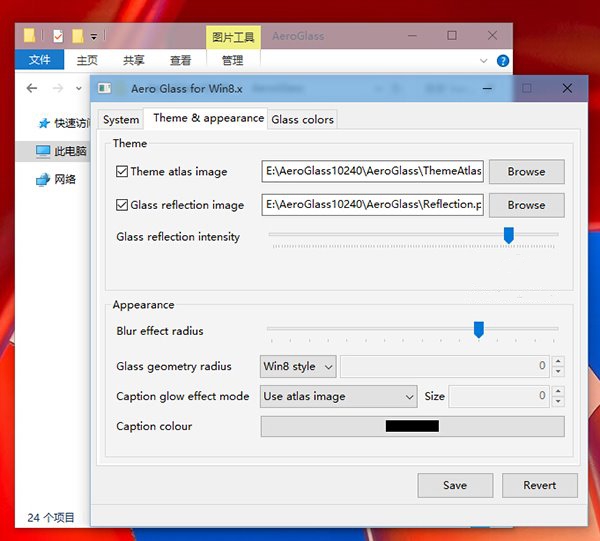Click the forward arrow in File Explorer
Viewport: 600px width, 541px height.
pyautogui.click(x=58, y=89)
